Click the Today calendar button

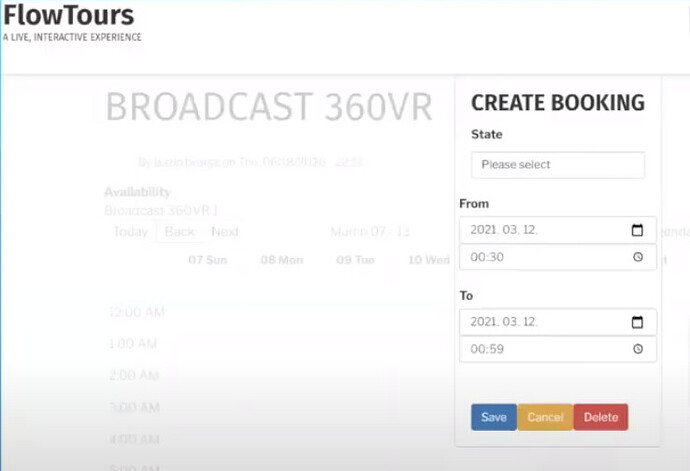click(131, 232)
